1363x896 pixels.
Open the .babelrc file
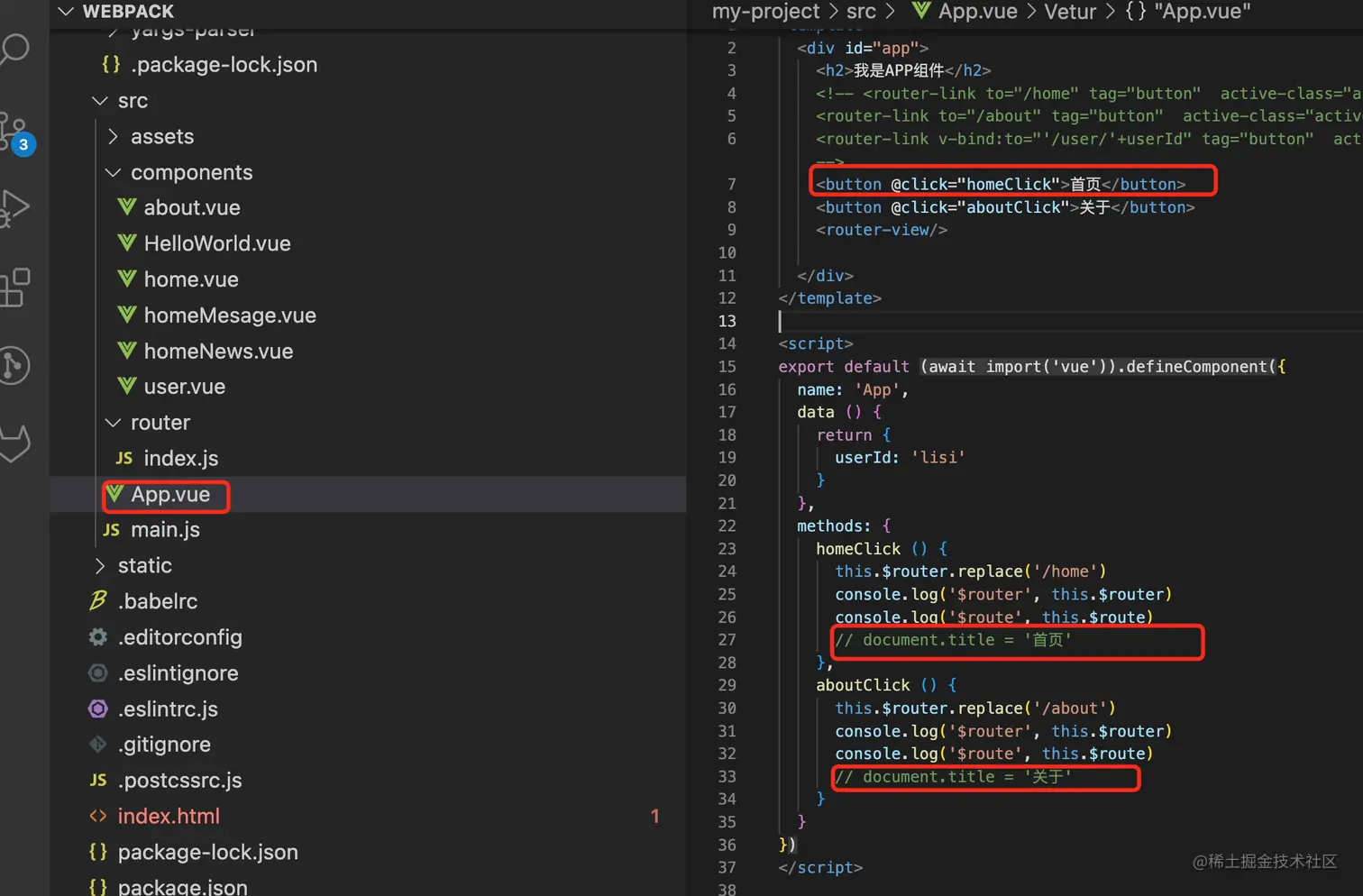click(157, 601)
